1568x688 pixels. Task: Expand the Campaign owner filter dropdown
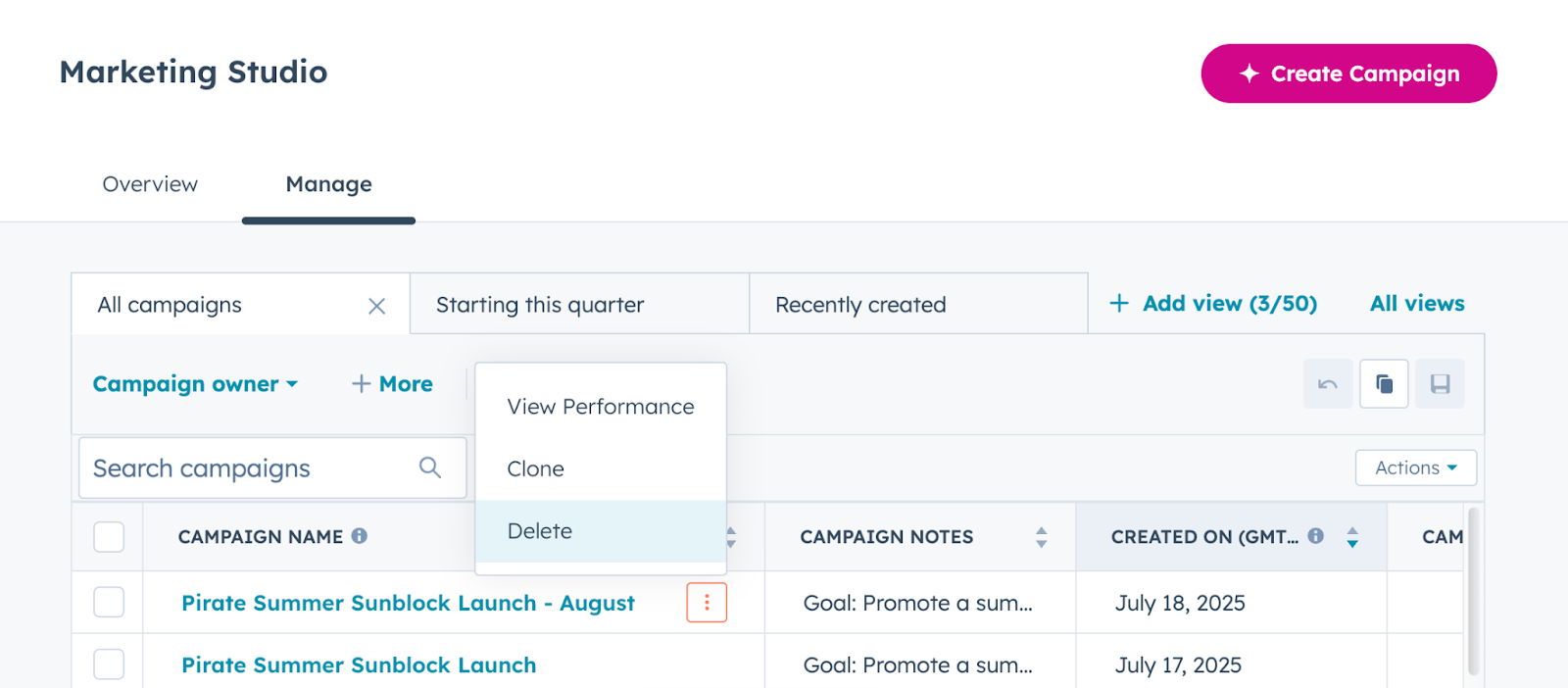[195, 384]
